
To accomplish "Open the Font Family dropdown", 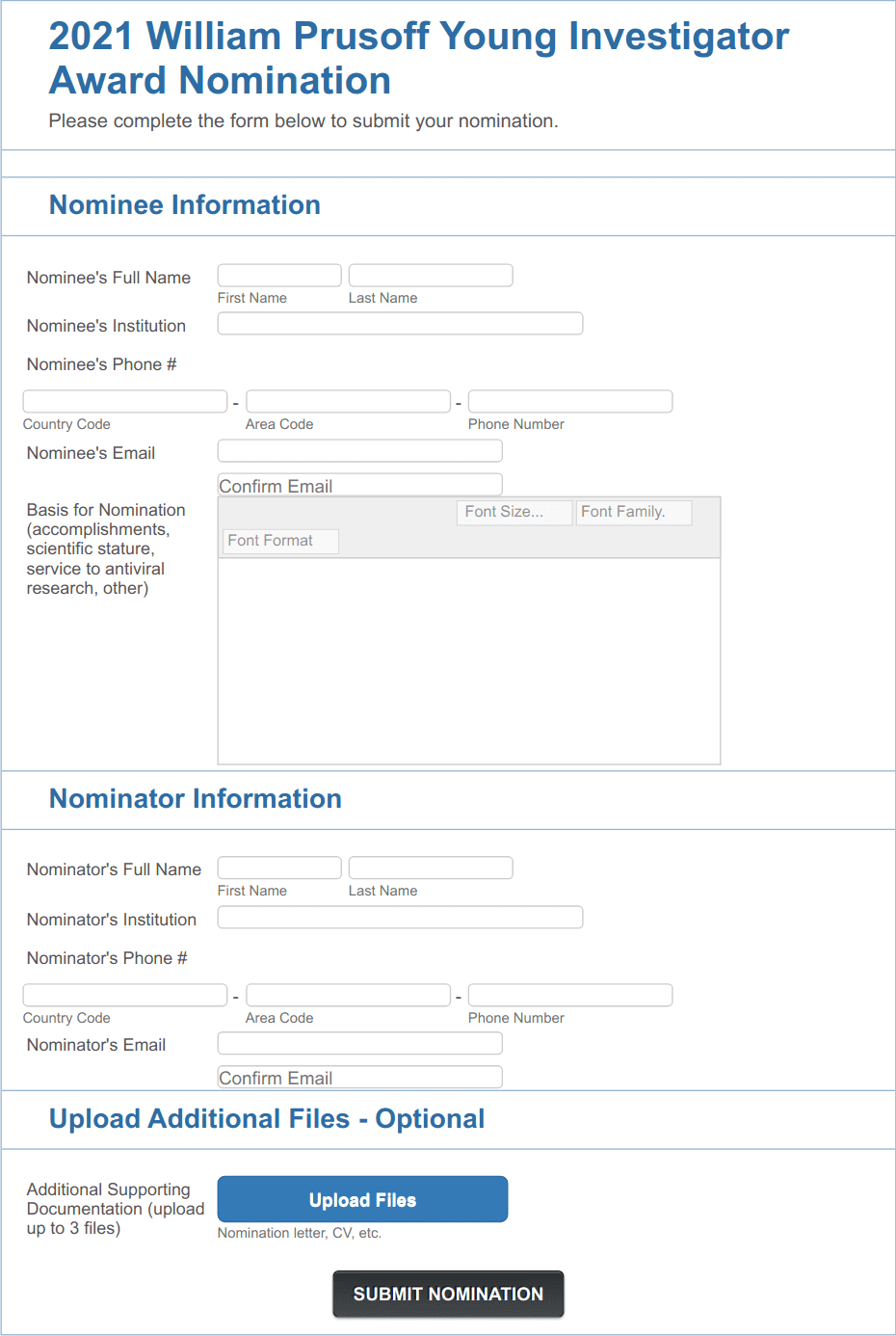I will (633, 512).
